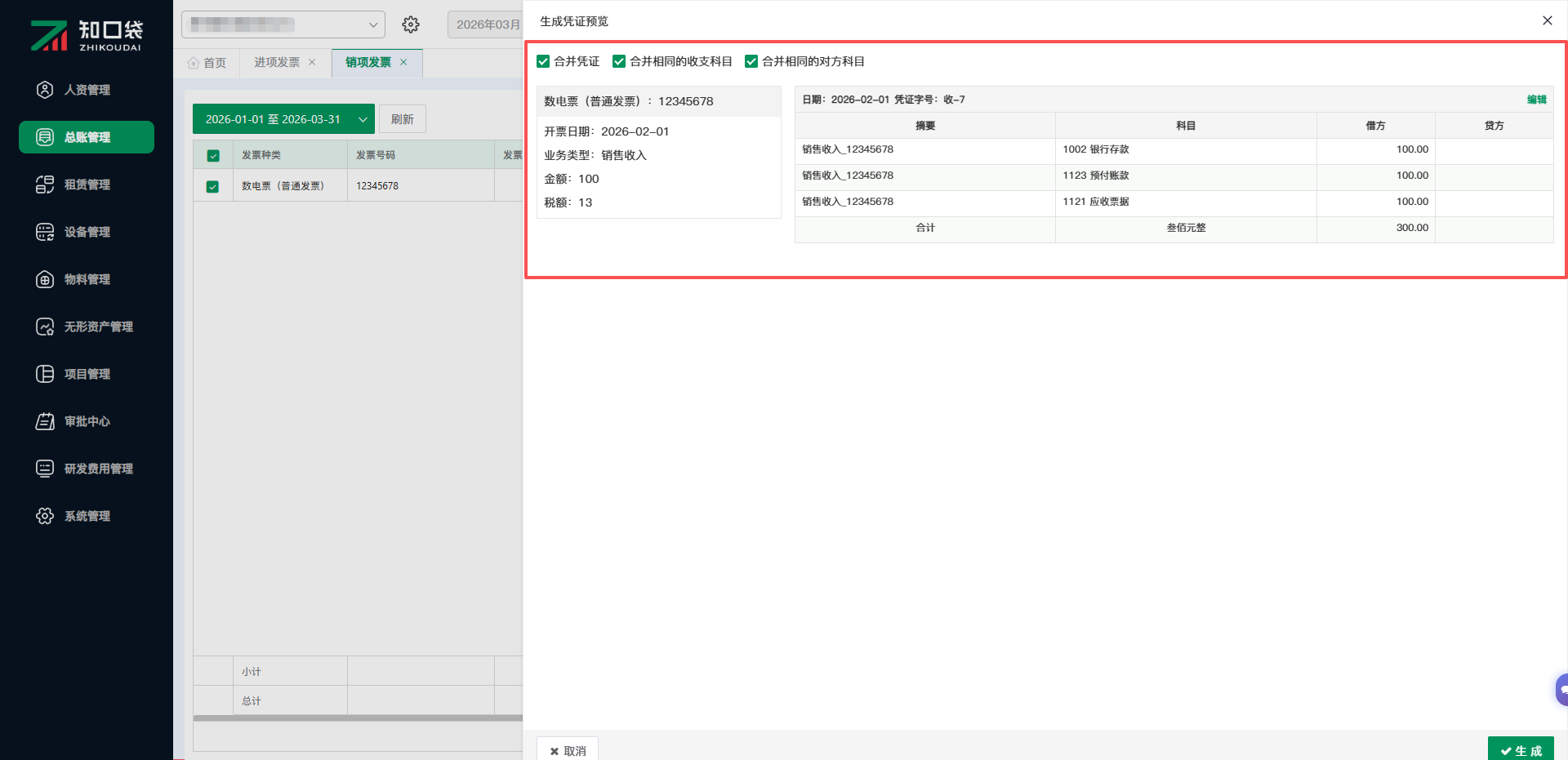Click the 编辑 link in voucher preview

(1537, 100)
